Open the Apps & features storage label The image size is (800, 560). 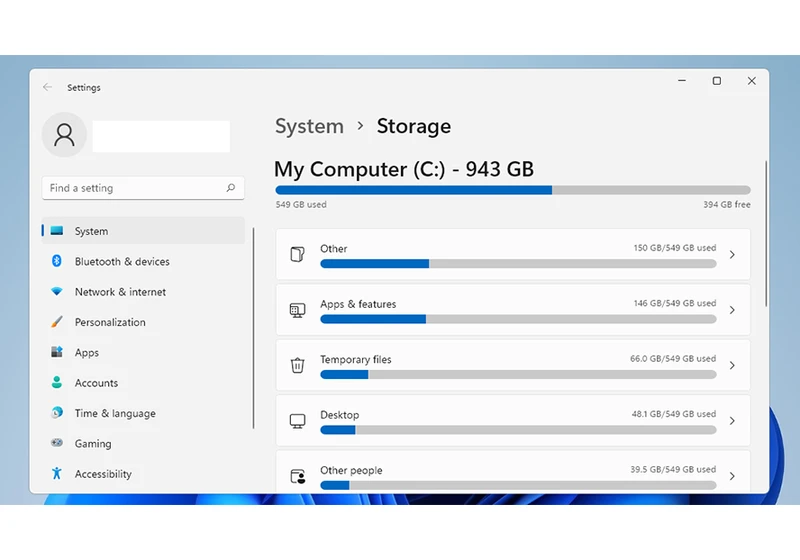(x=358, y=304)
